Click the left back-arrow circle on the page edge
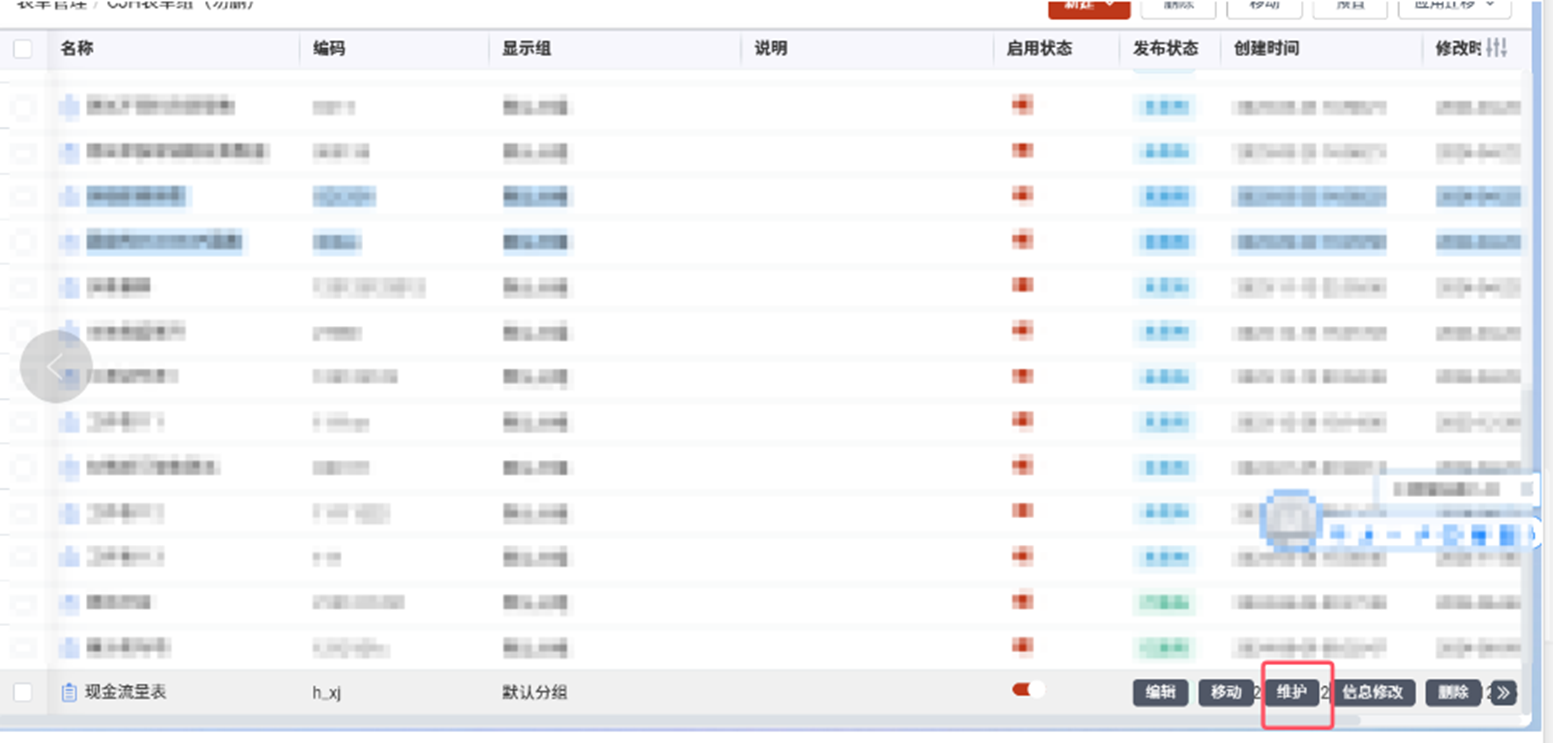 click(55, 367)
